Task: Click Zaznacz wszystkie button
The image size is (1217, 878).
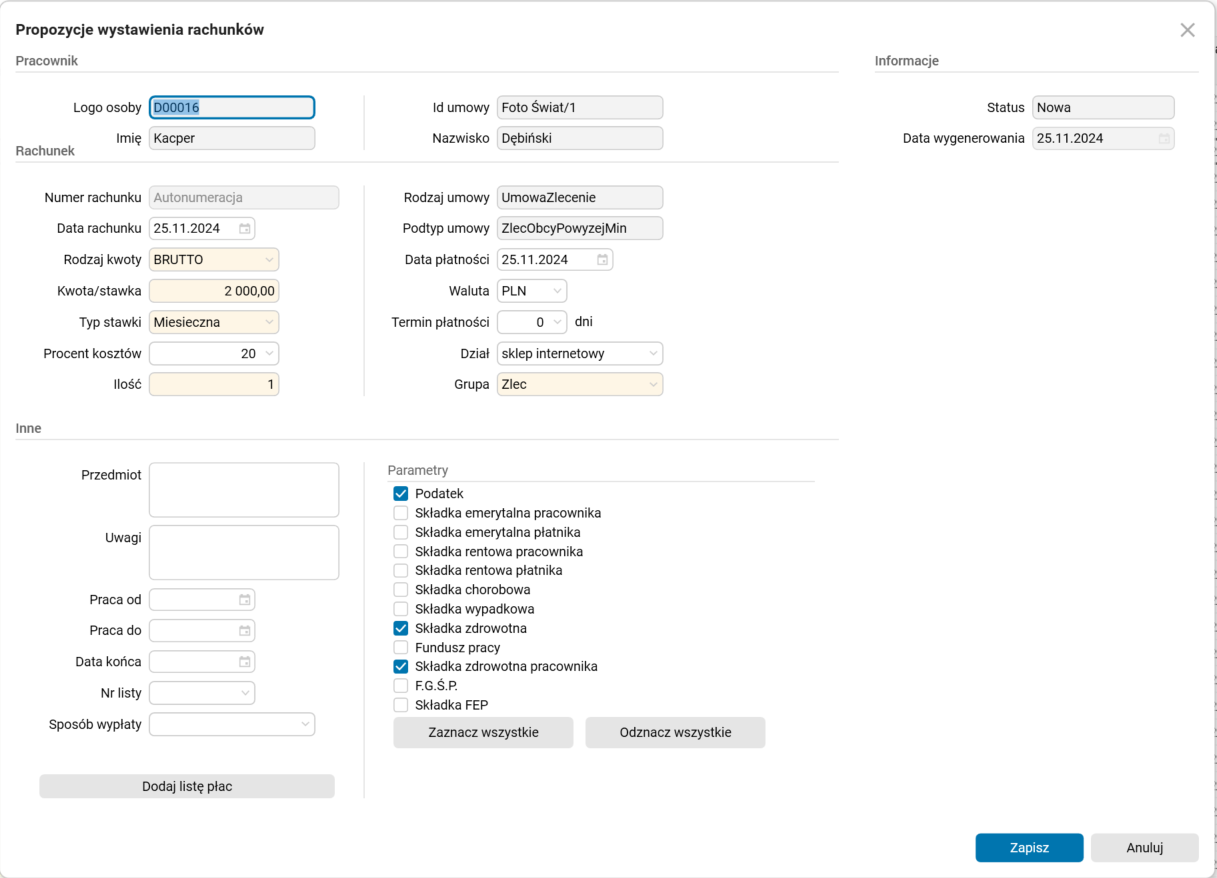Action: tap(483, 733)
